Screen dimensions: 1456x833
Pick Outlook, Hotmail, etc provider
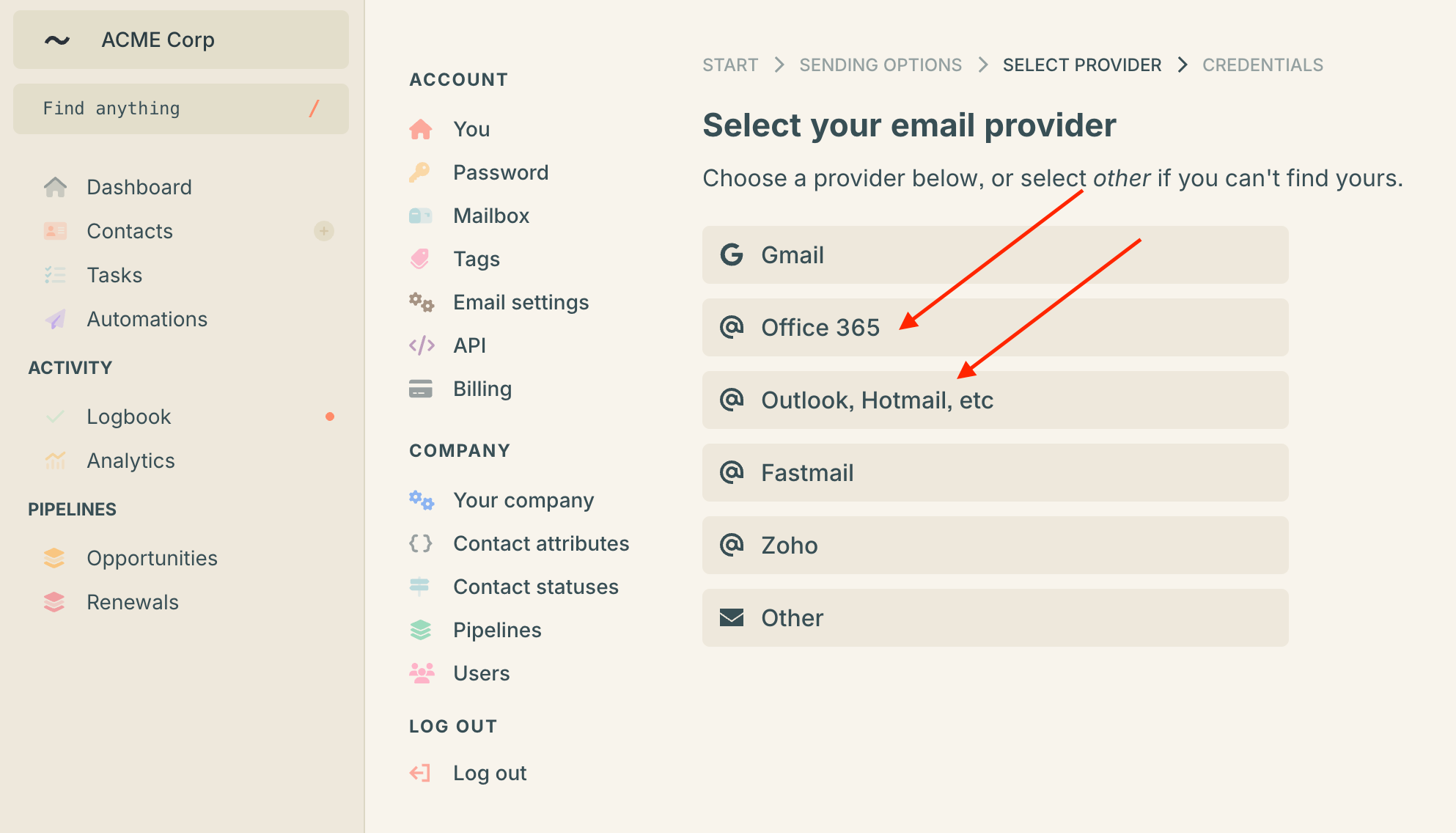[995, 400]
